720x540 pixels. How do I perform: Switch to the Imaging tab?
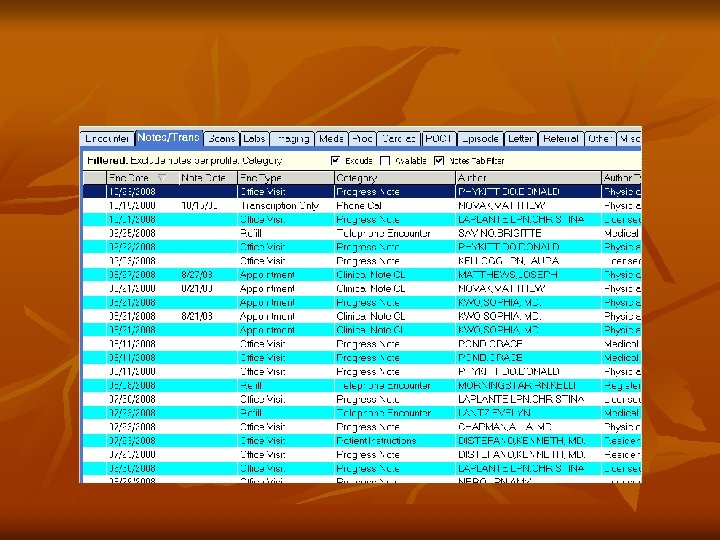coord(292,139)
